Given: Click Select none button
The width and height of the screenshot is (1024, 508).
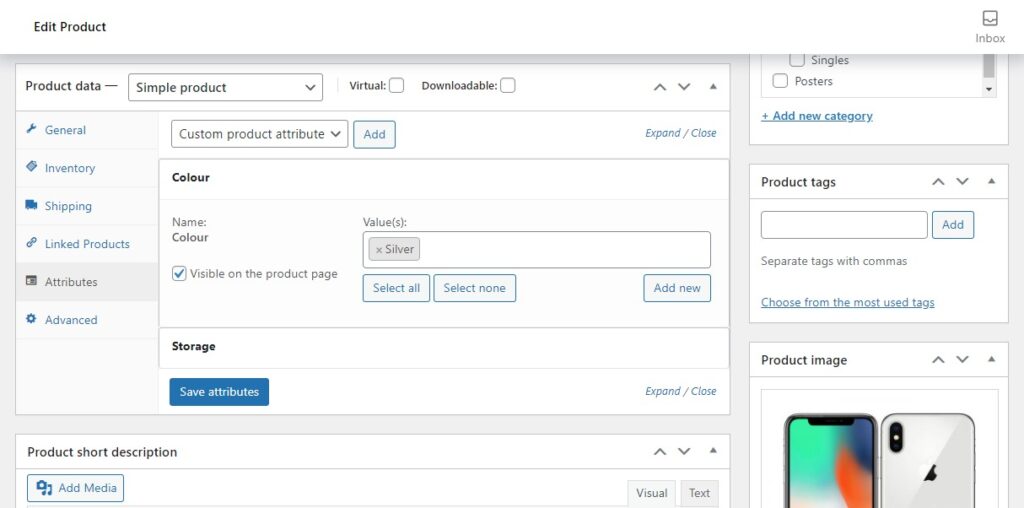Looking at the screenshot, I should point(475,288).
